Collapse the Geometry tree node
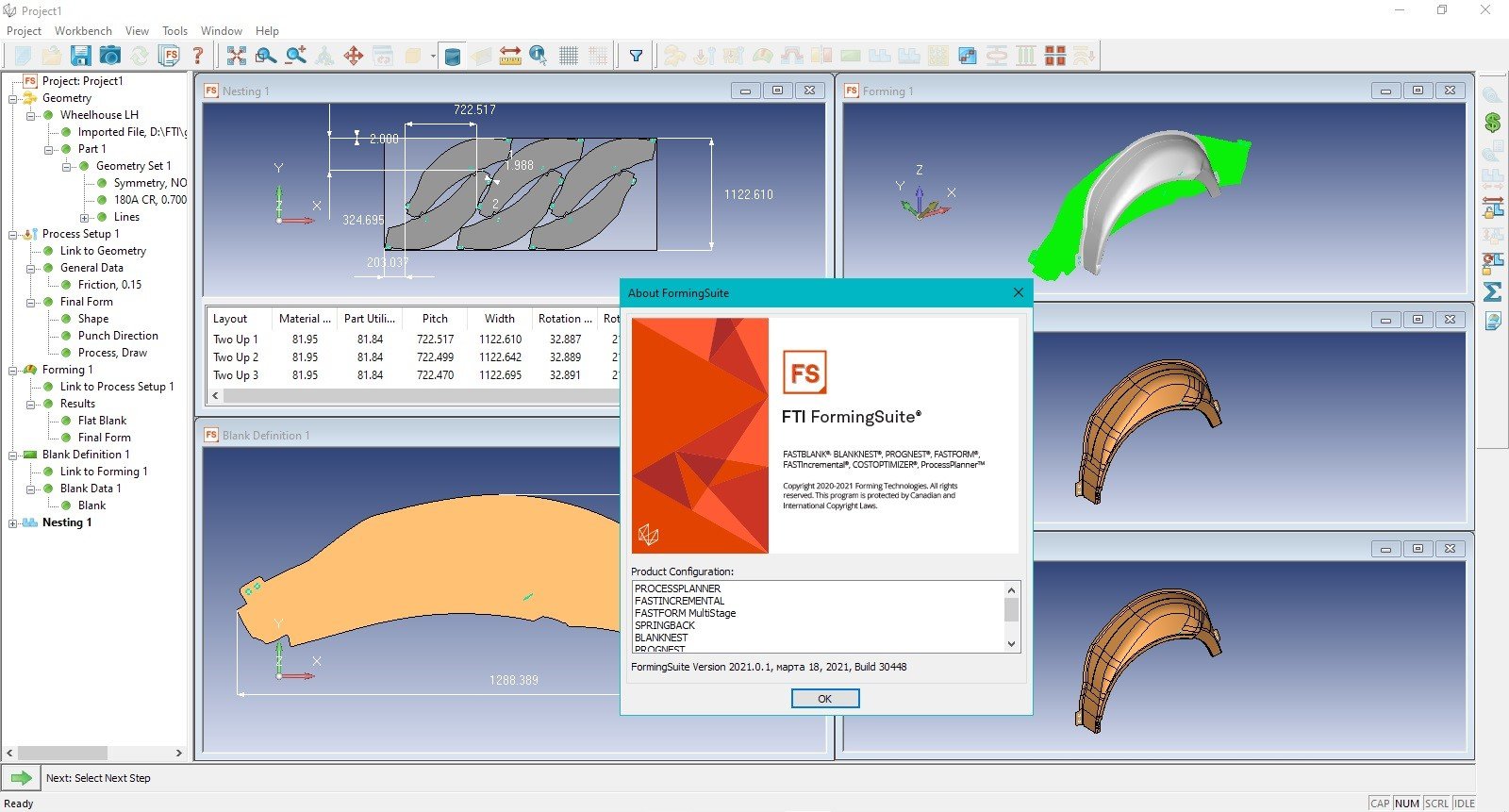 click(x=13, y=98)
